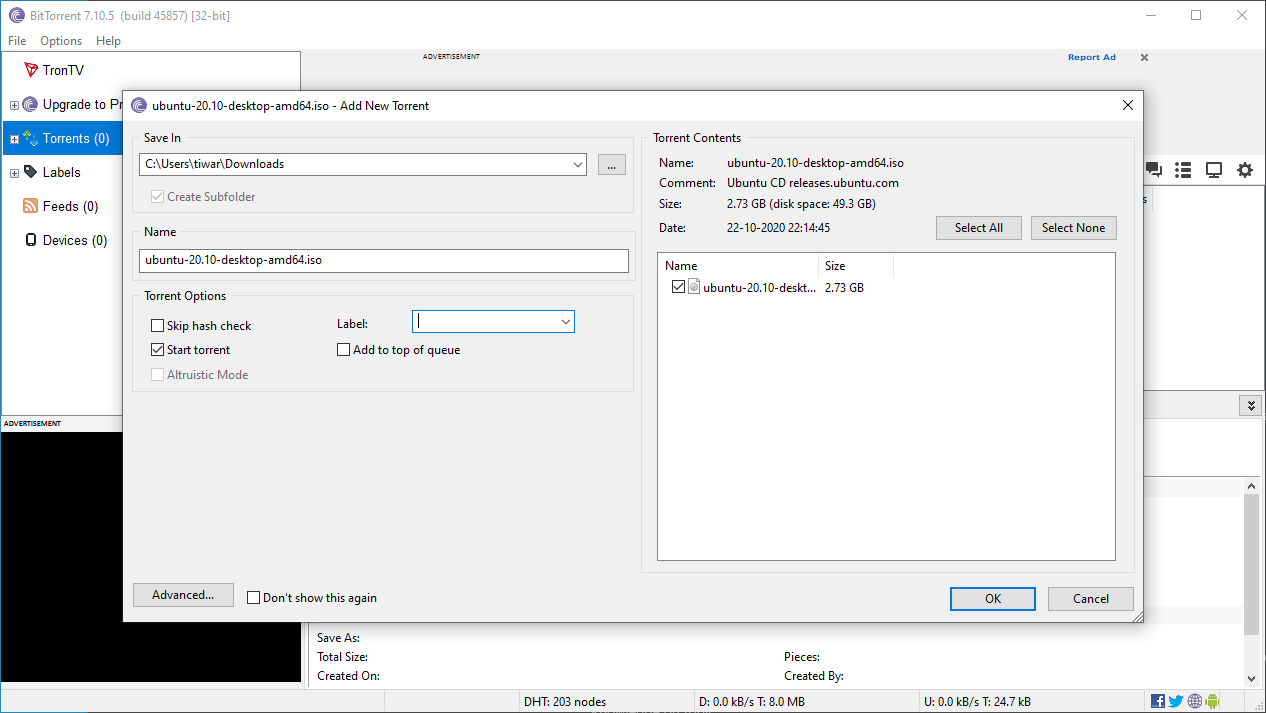
Task: Enable Skip hash check
Action: tap(158, 326)
